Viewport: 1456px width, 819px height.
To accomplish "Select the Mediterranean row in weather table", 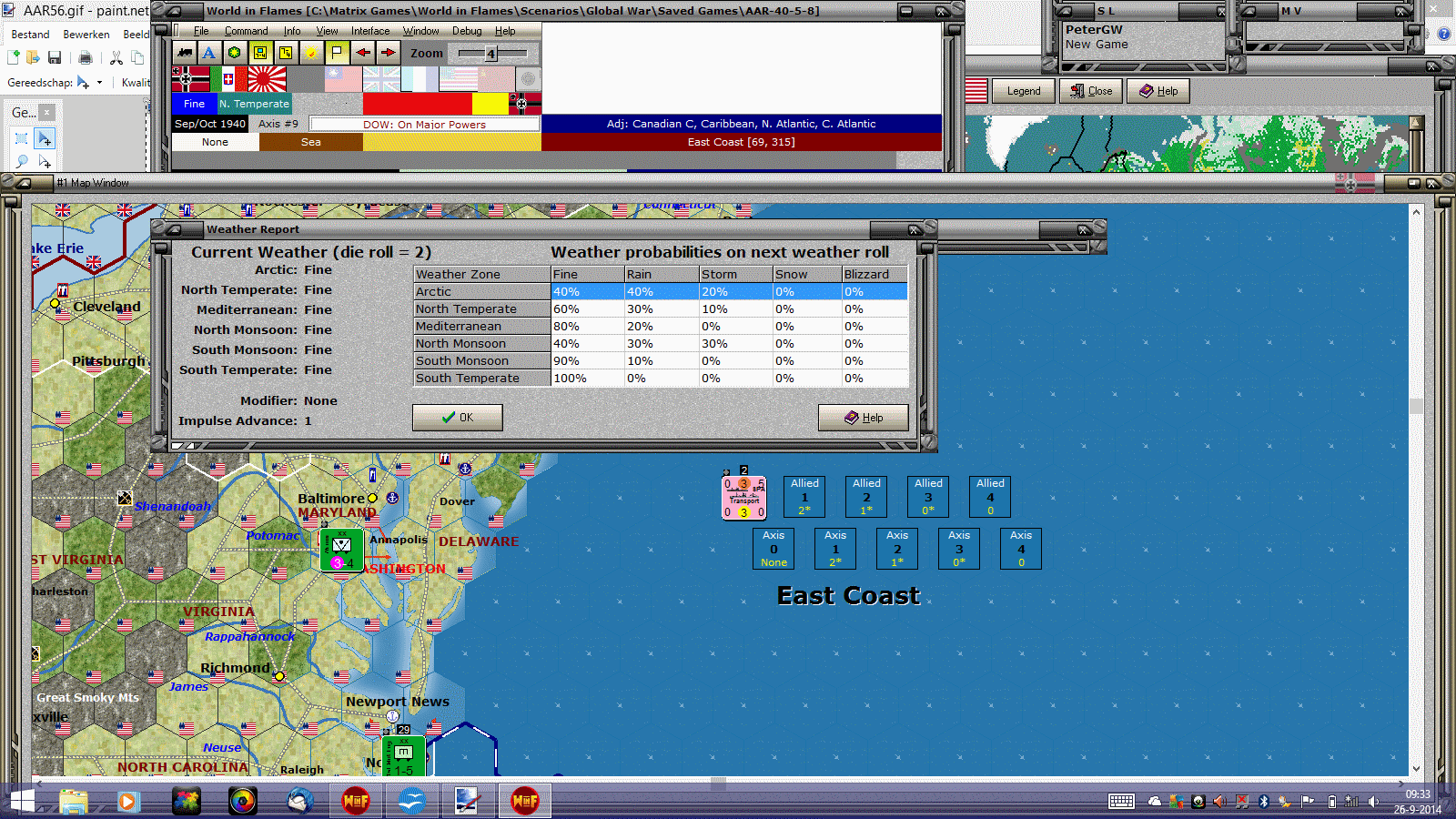I will tap(661, 327).
